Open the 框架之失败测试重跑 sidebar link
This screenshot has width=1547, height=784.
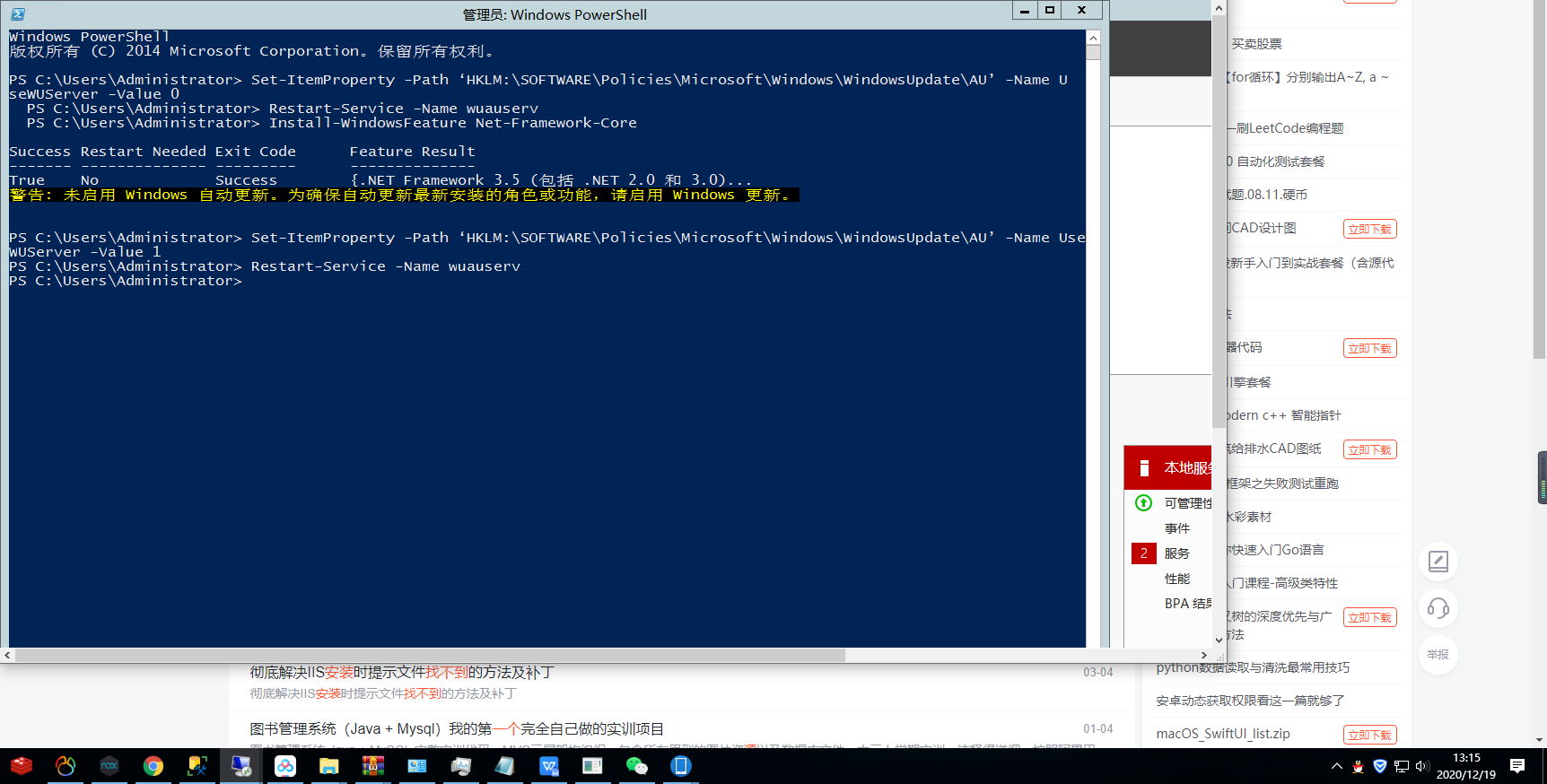[1283, 483]
